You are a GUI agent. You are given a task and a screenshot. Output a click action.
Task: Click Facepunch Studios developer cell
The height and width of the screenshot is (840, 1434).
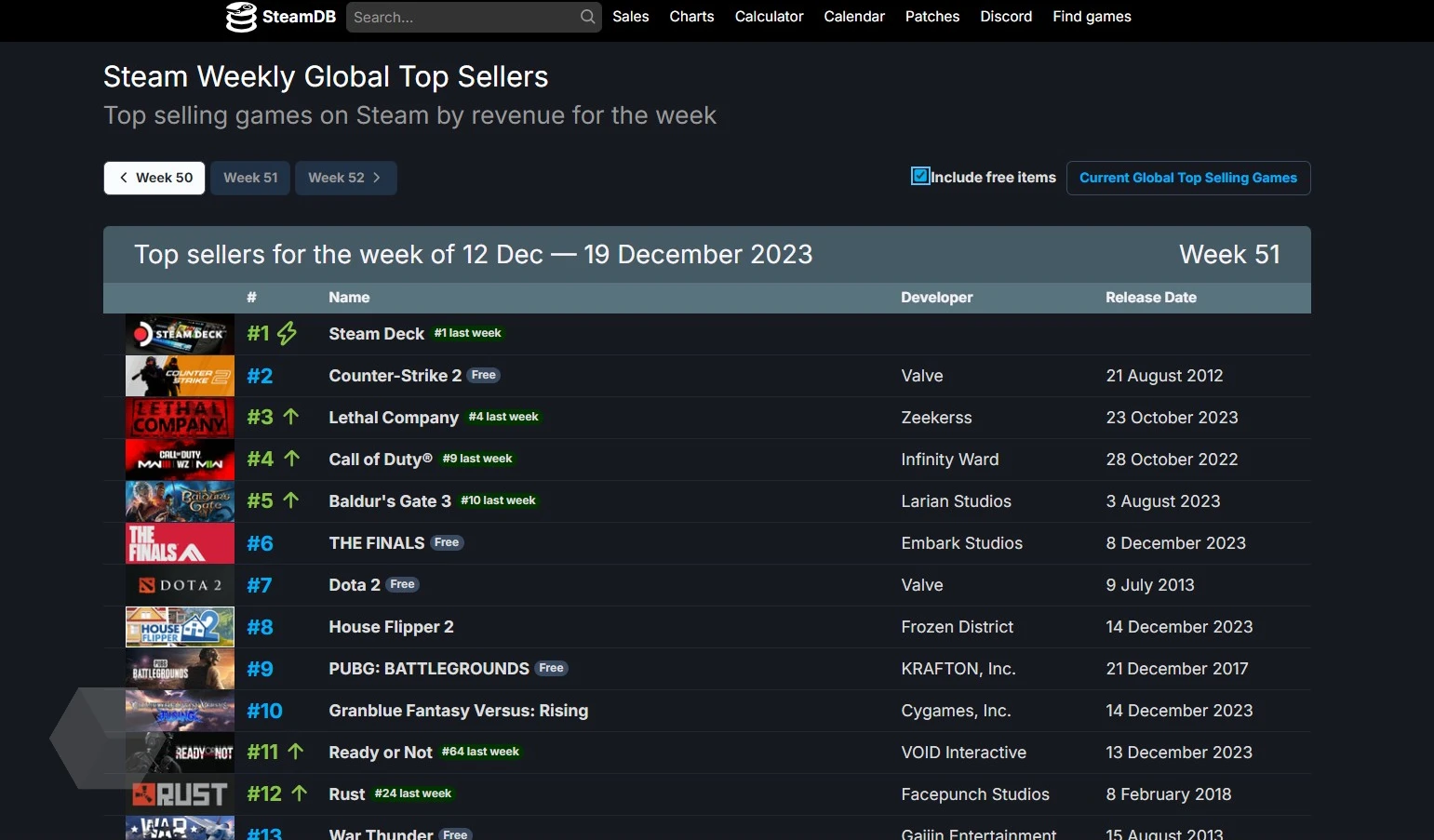tap(975, 794)
